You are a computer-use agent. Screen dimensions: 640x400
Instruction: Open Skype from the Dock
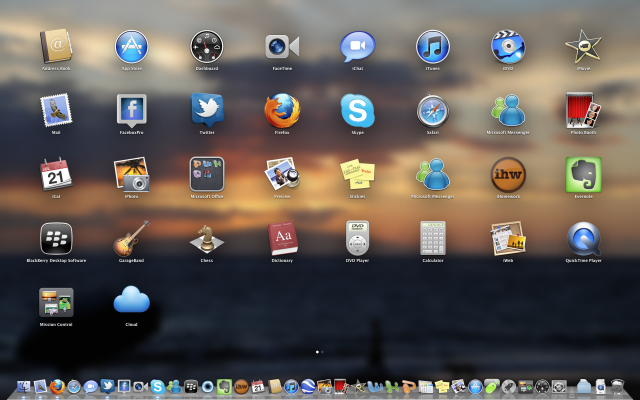pyautogui.click(x=158, y=386)
